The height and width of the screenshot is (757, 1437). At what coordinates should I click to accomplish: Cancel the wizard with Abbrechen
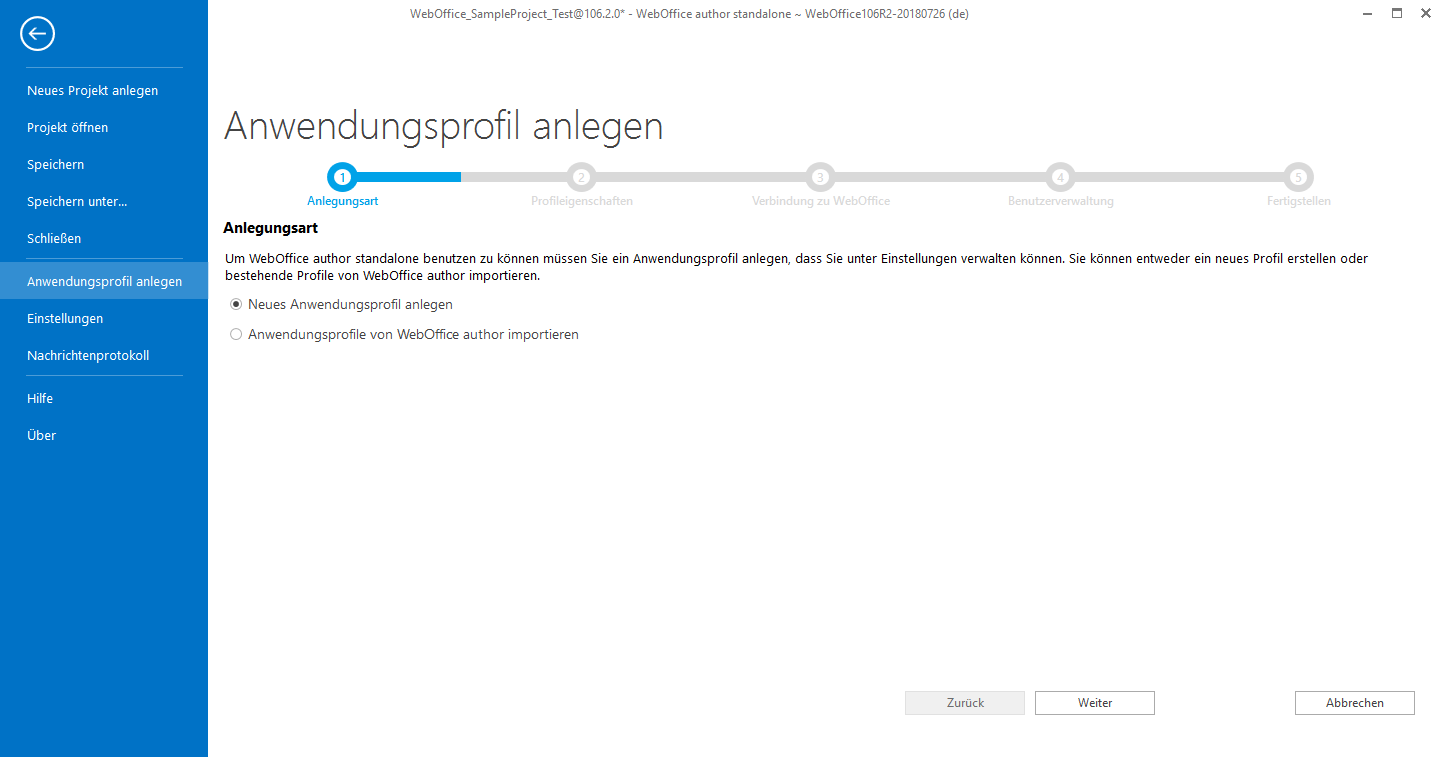click(1355, 703)
